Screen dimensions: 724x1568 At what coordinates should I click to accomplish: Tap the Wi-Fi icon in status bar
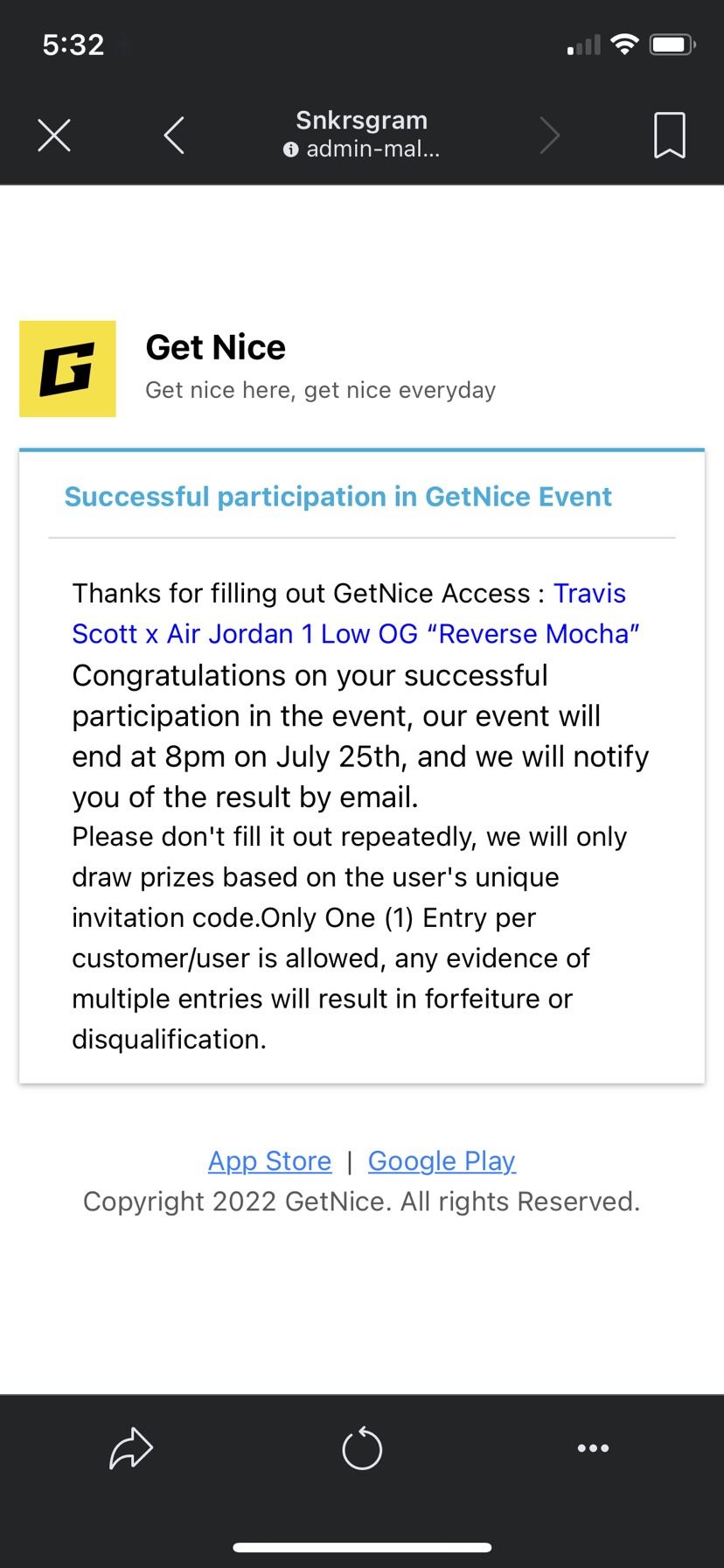624,45
